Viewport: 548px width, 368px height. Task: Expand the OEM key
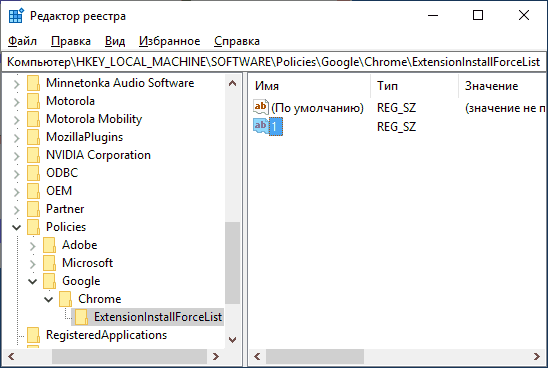[x=16, y=192]
